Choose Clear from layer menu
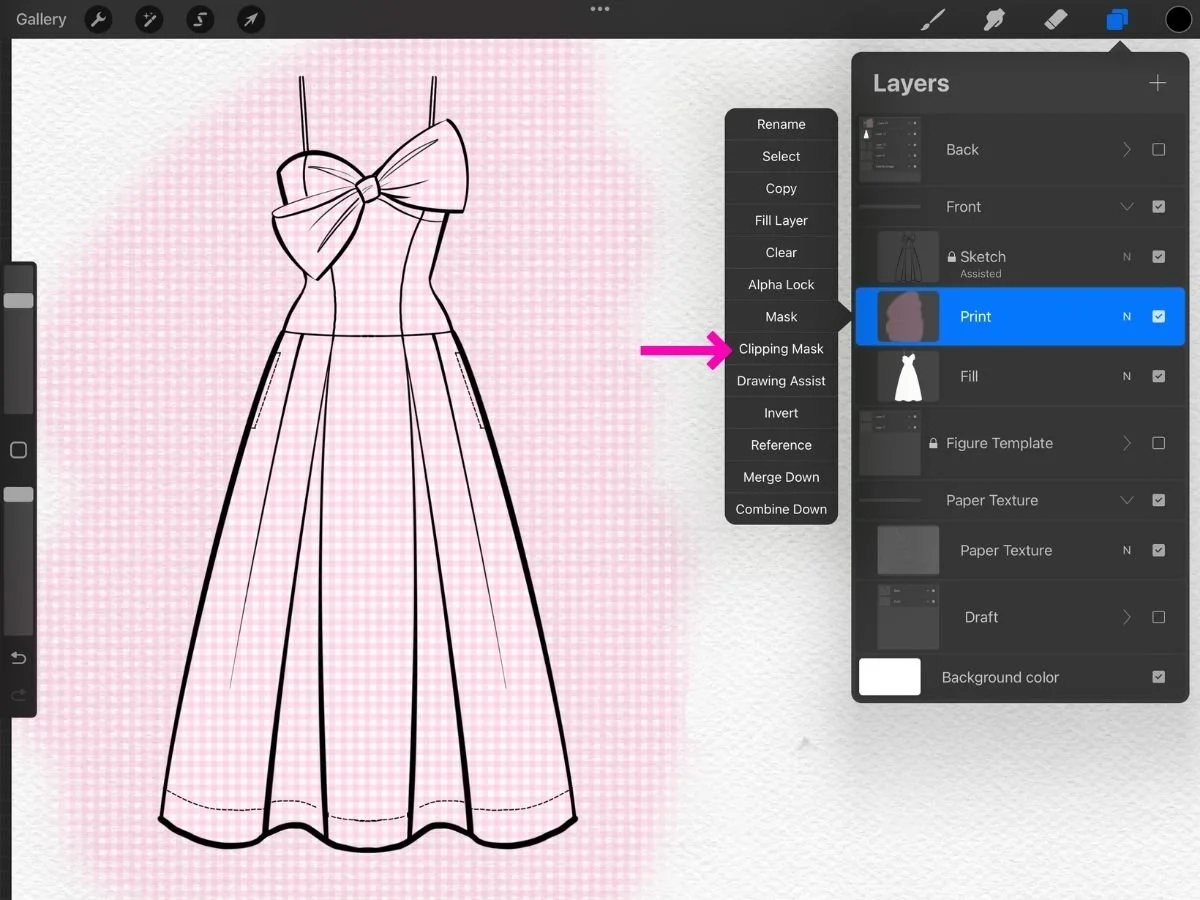 [781, 253]
